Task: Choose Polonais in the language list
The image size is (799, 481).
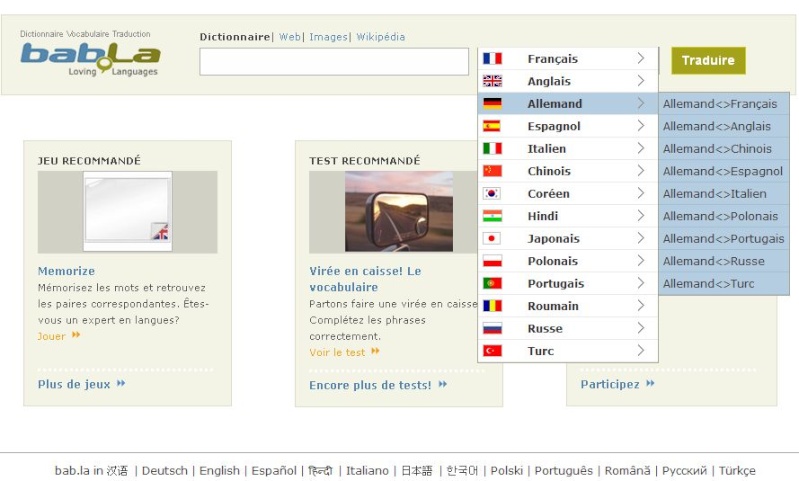Action: pyautogui.click(x=568, y=261)
